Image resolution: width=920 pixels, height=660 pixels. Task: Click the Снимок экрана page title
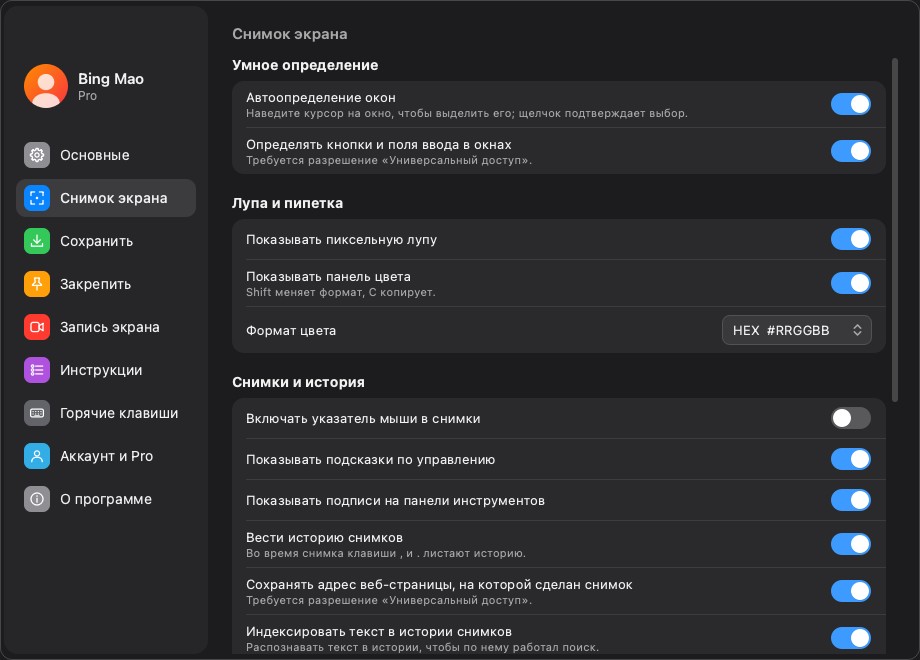click(290, 34)
